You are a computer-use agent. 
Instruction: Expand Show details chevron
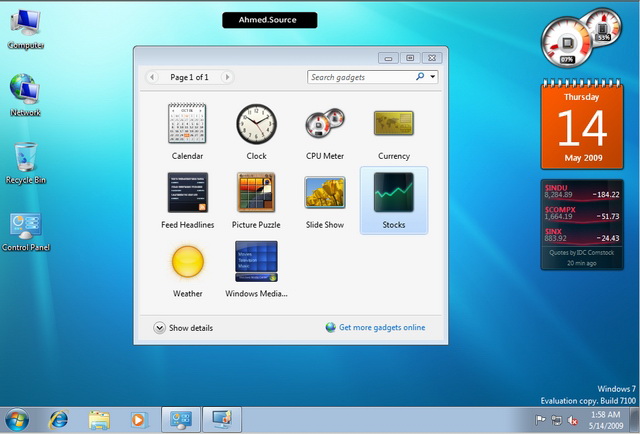(159, 328)
